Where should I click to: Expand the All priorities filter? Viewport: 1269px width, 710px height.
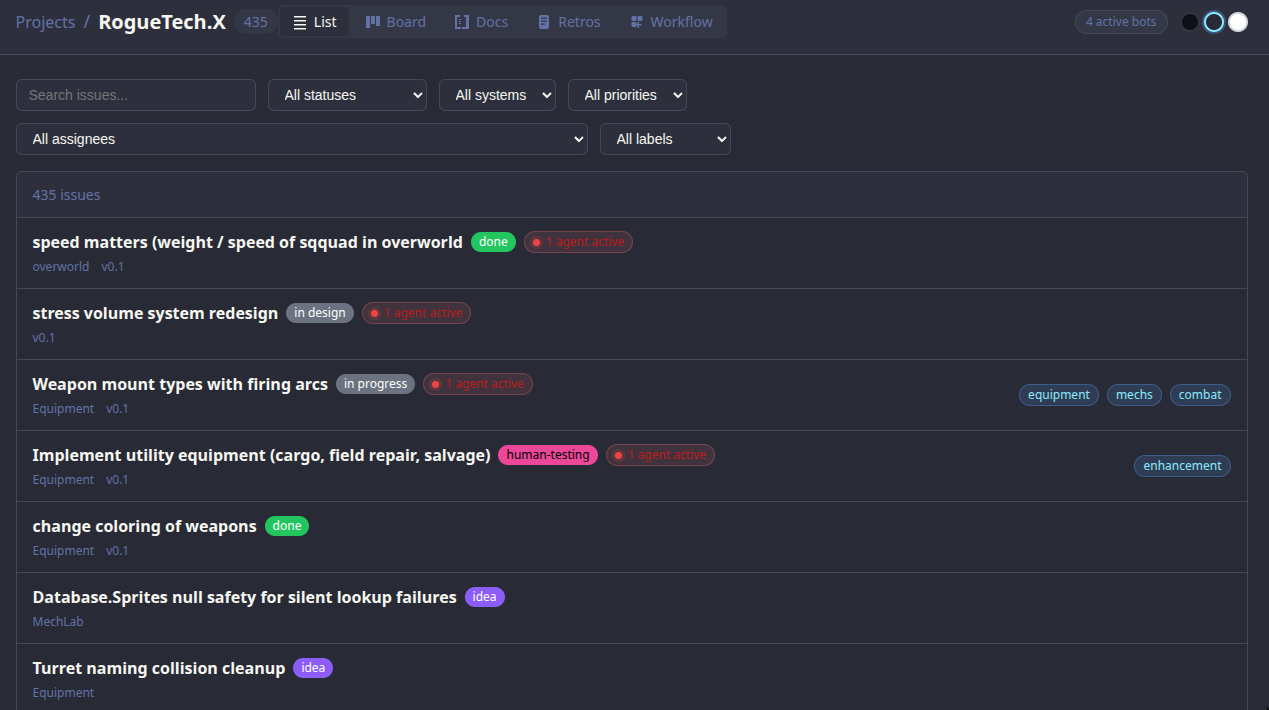(627, 95)
